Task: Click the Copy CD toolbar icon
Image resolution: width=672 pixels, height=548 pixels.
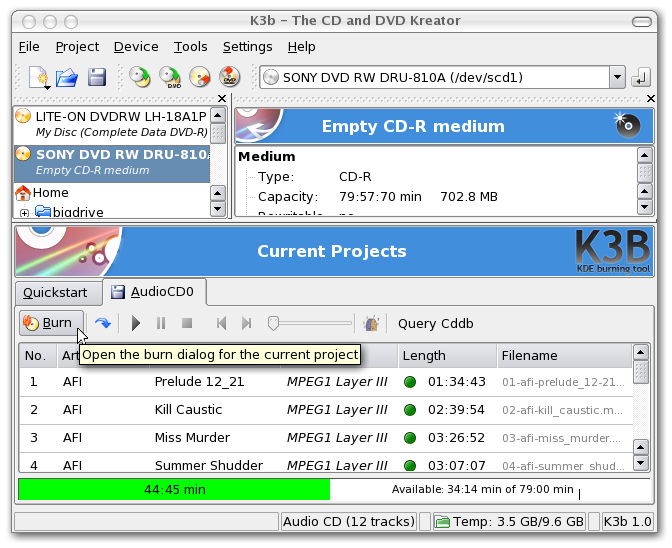Action: click(x=140, y=77)
